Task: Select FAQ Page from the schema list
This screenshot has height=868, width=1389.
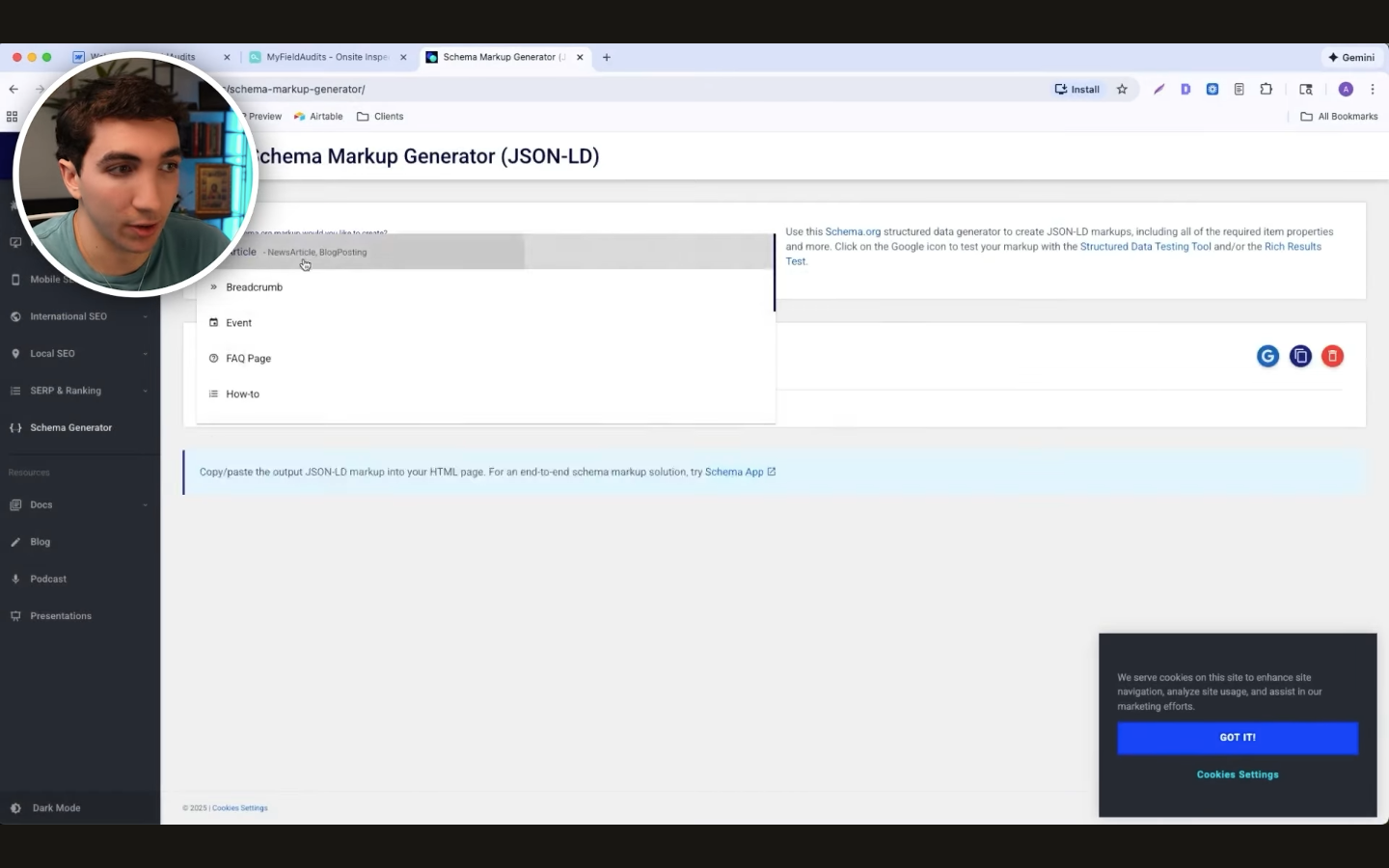Action: (485, 359)
